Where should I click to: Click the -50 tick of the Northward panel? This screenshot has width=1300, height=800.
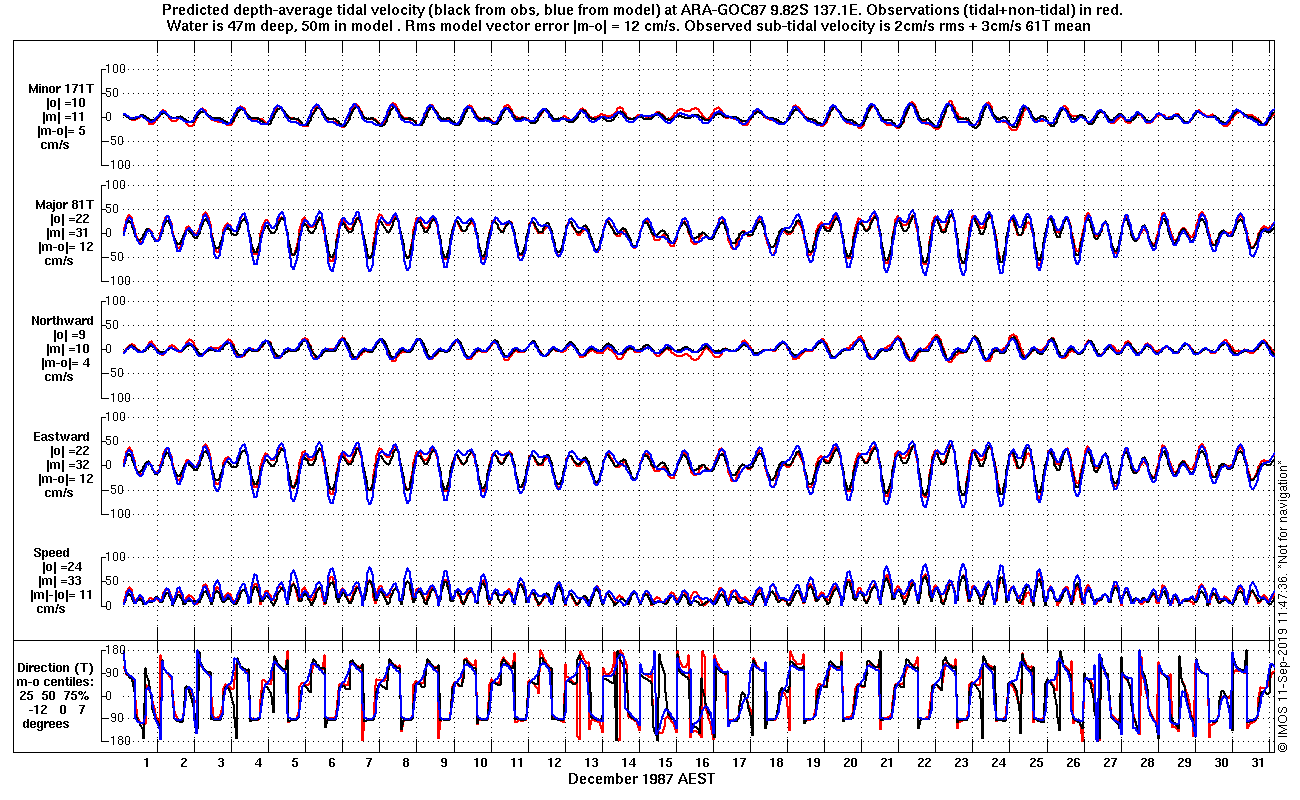(x=113, y=373)
